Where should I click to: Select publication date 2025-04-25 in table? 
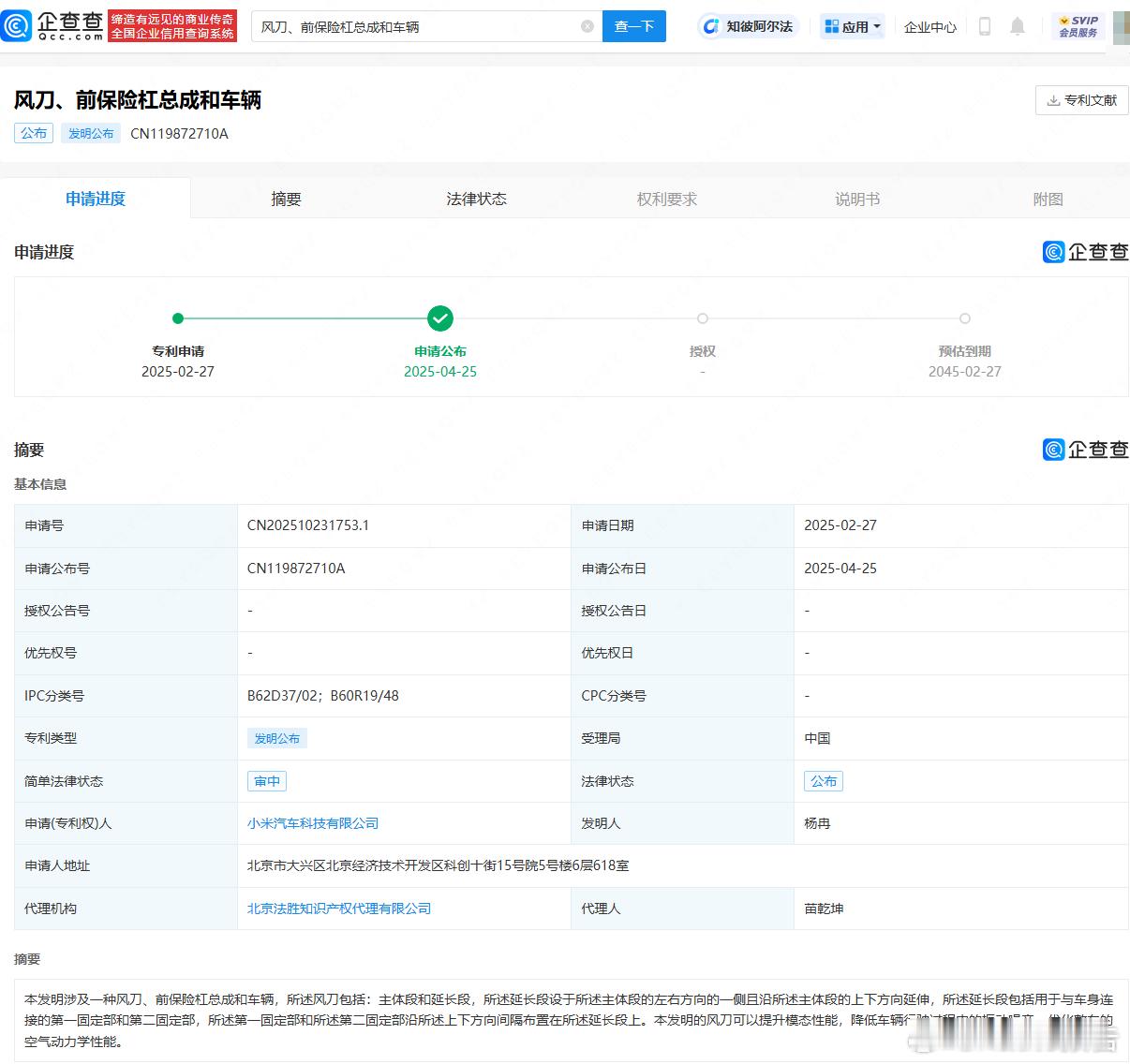pos(840,569)
